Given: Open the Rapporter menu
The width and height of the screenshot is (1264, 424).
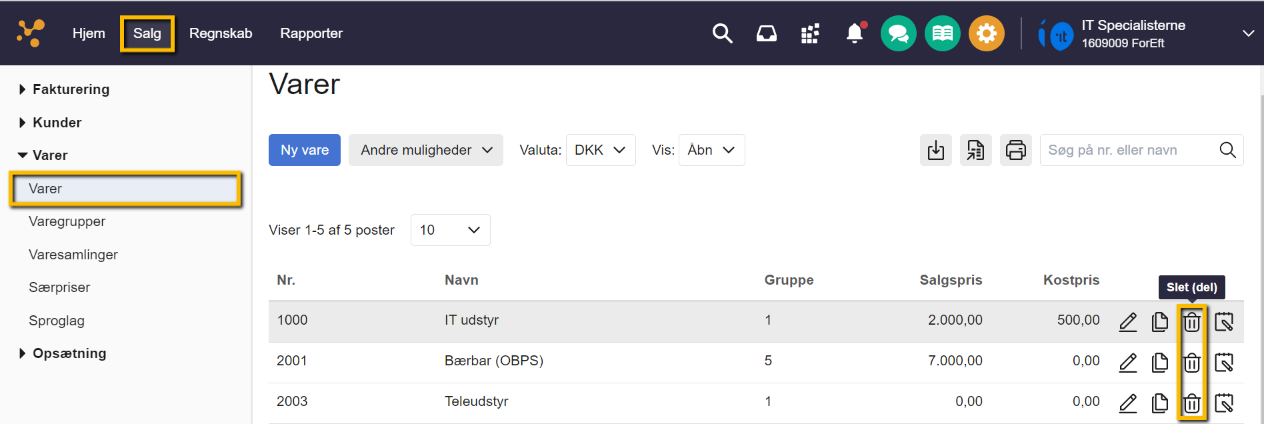Looking at the screenshot, I should point(311,34).
